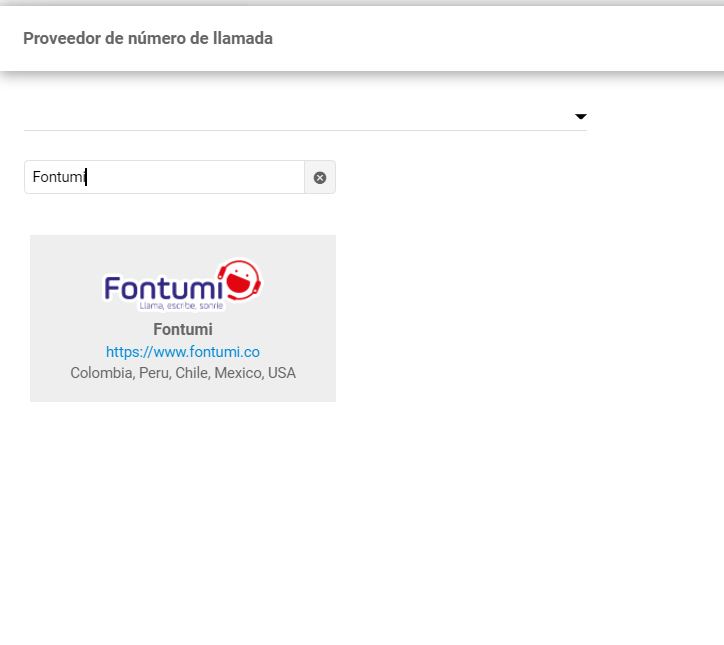Clear the Fontumi search text

320,178
